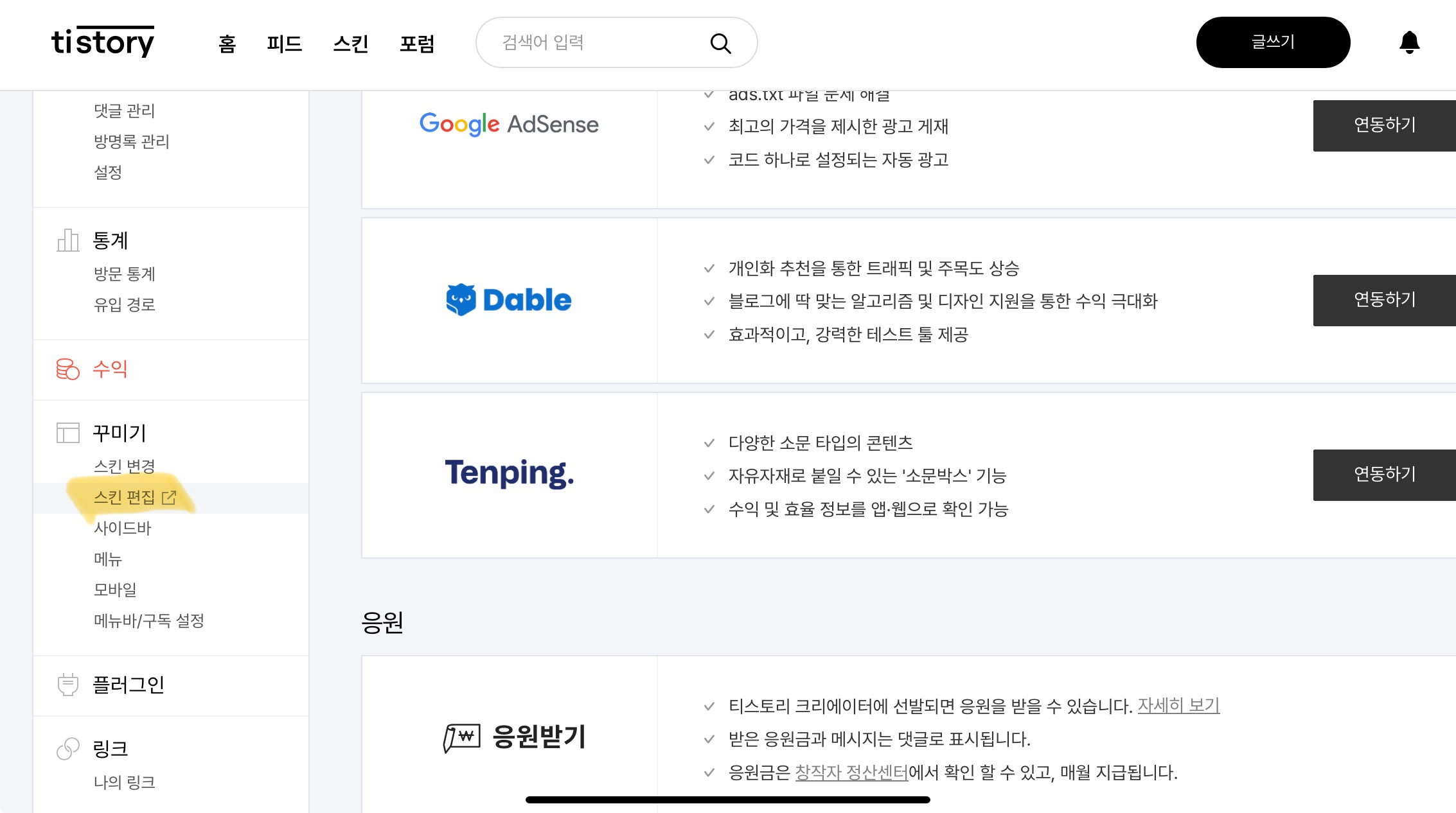Click text '다양한 소문 타입의 콘텐츠'

point(821,443)
